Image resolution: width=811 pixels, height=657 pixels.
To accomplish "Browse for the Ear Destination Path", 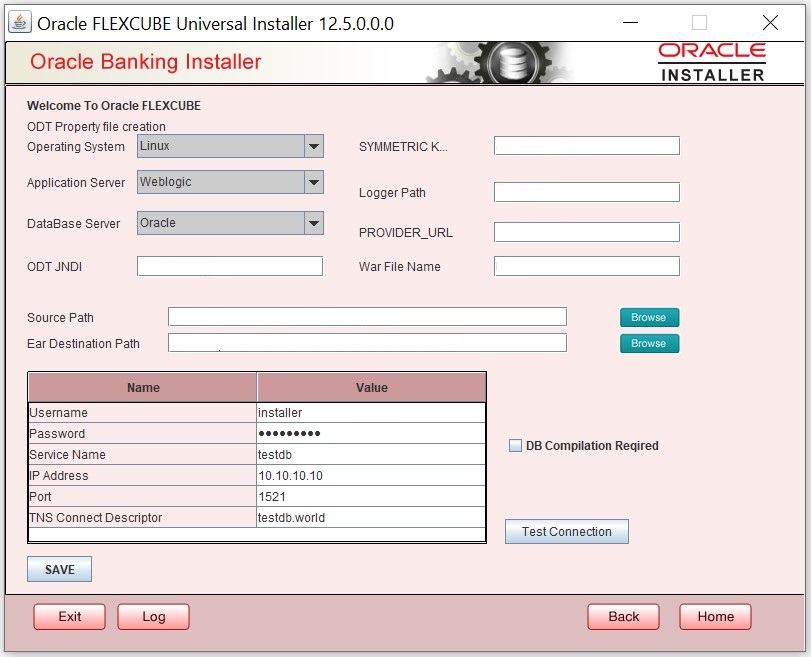I will tap(649, 343).
